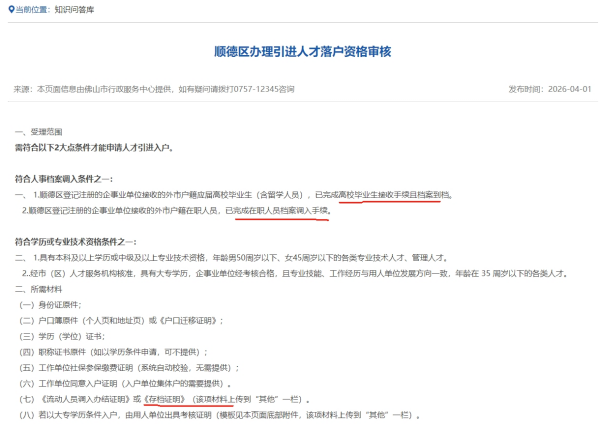
Task: Click item (六) 工作单位同意入户证明
Action: (125, 383)
